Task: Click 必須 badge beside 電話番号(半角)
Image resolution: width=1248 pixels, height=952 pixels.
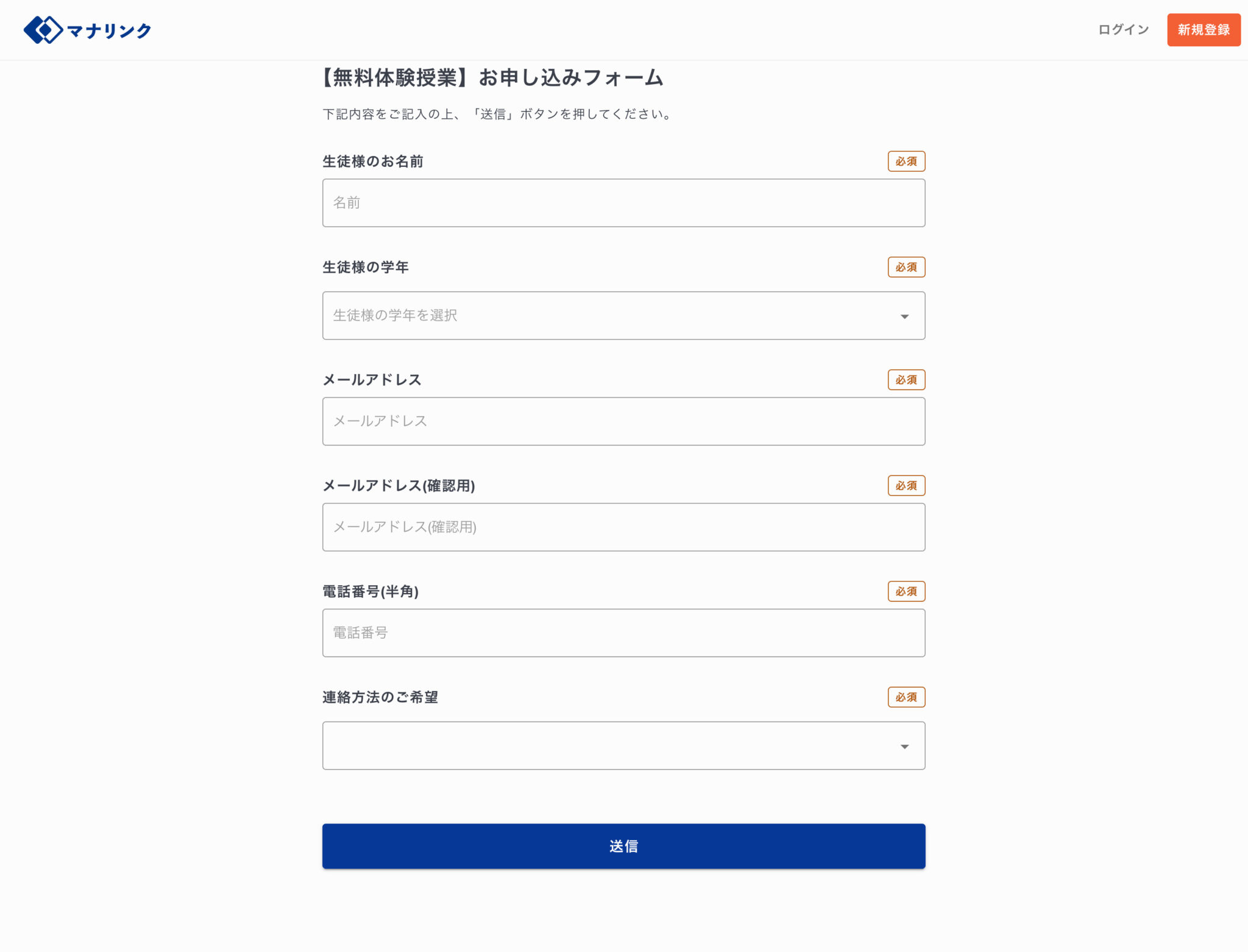Action: [906, 591]
